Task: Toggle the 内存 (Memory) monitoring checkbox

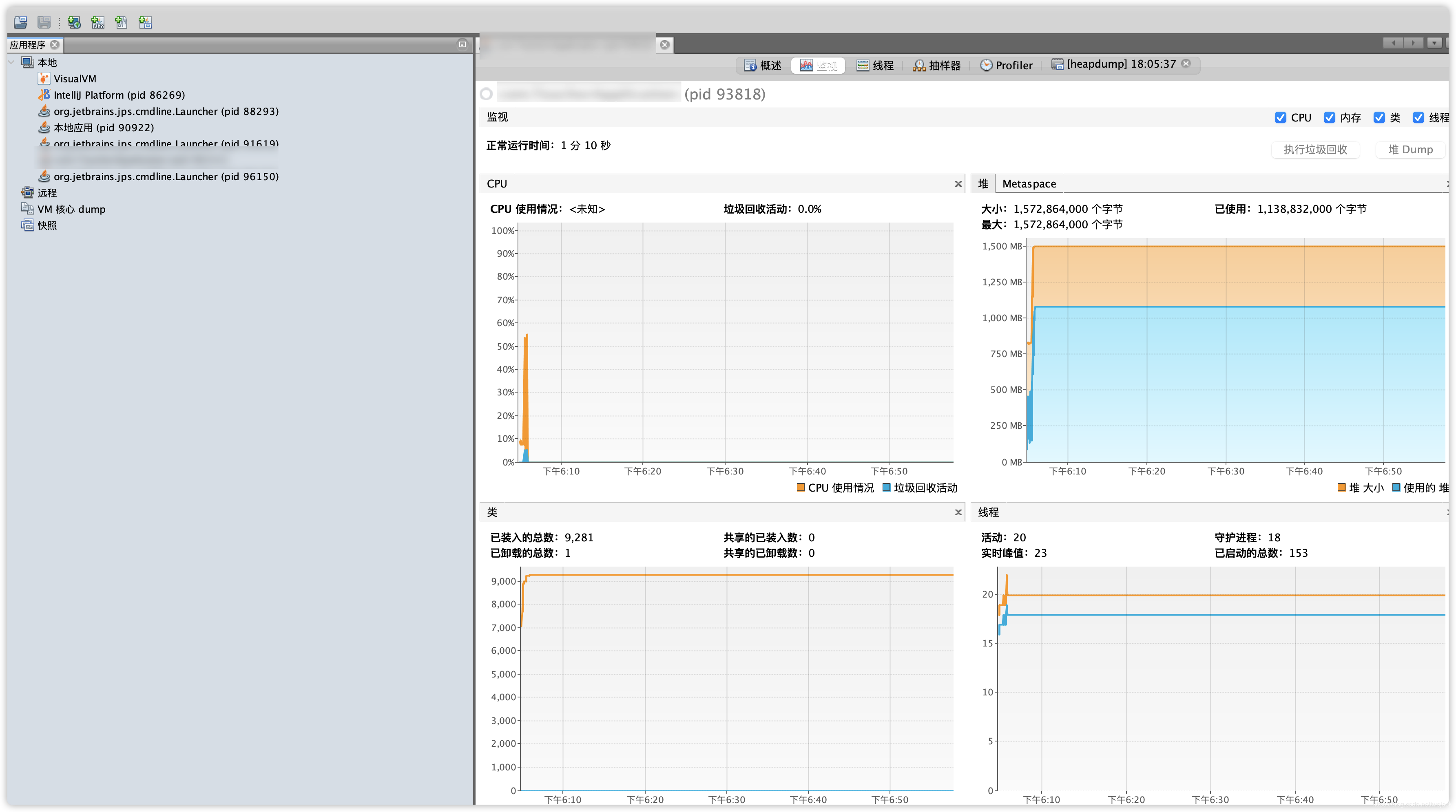Action: click(1329, 117)
